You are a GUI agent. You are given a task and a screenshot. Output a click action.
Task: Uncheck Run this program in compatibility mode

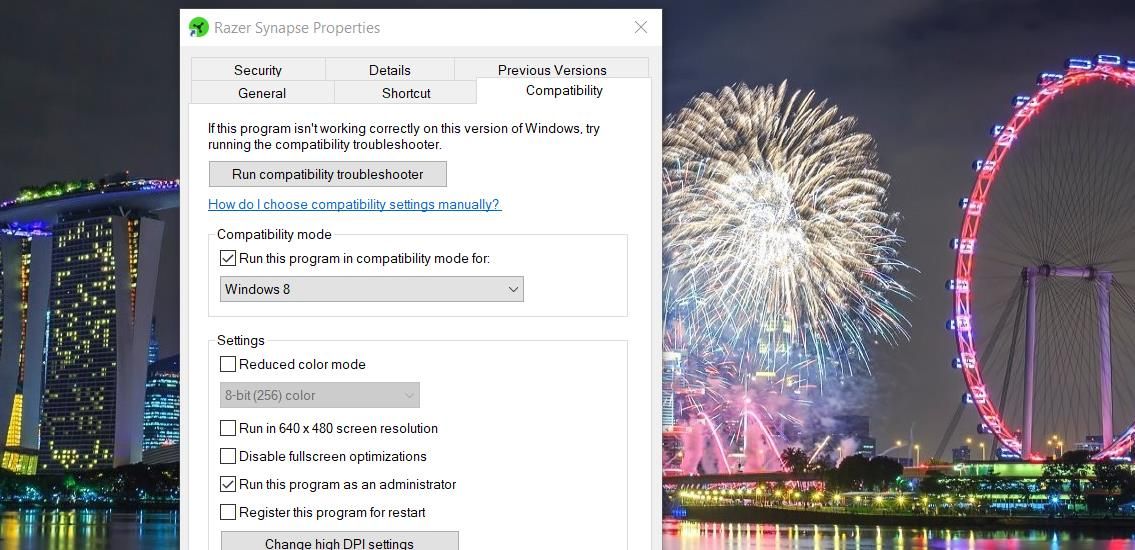[x=228, y=258]
